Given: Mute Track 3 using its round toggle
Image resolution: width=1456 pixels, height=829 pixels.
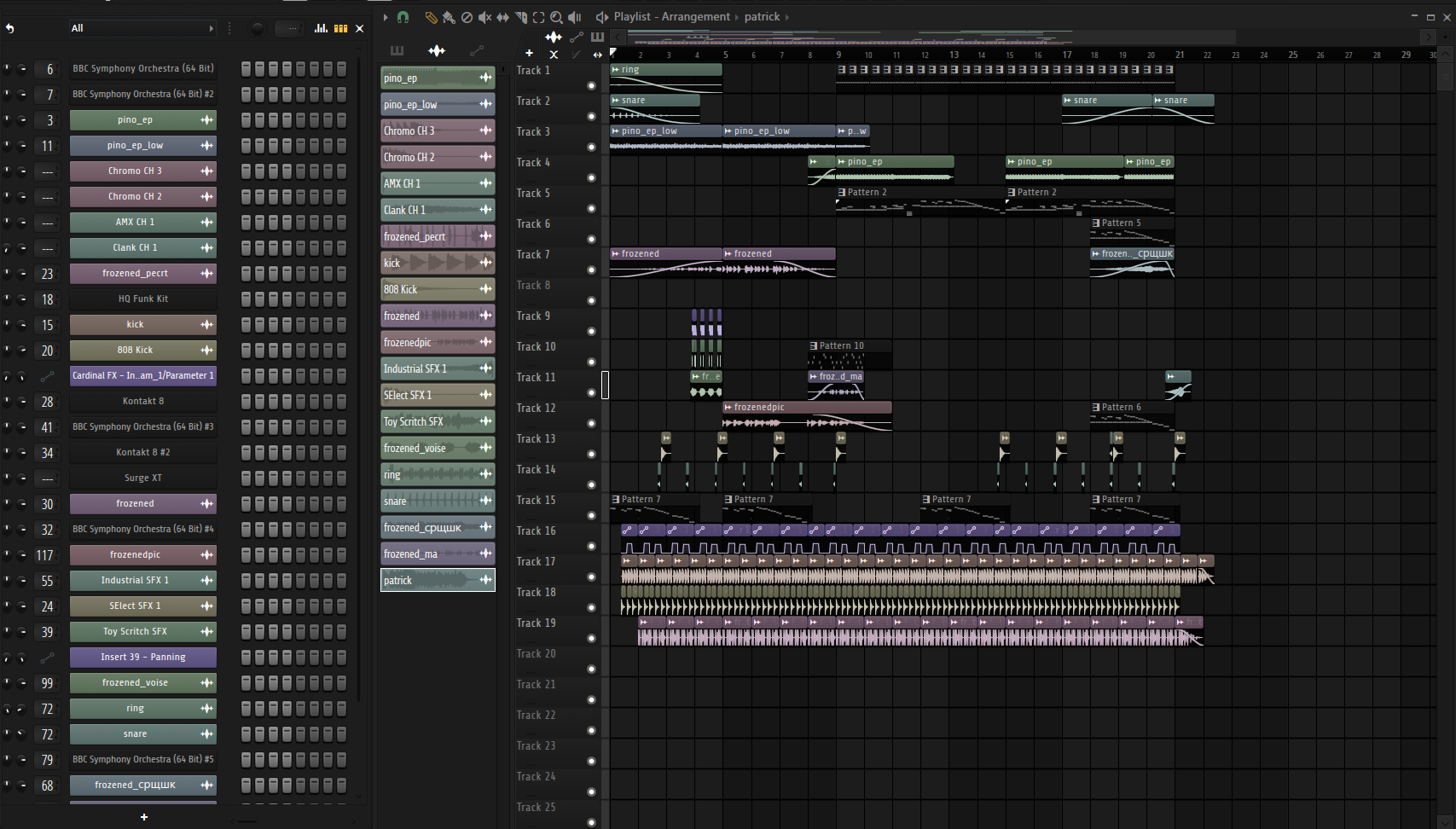Looking at the screenshot, I should (591, 147).
